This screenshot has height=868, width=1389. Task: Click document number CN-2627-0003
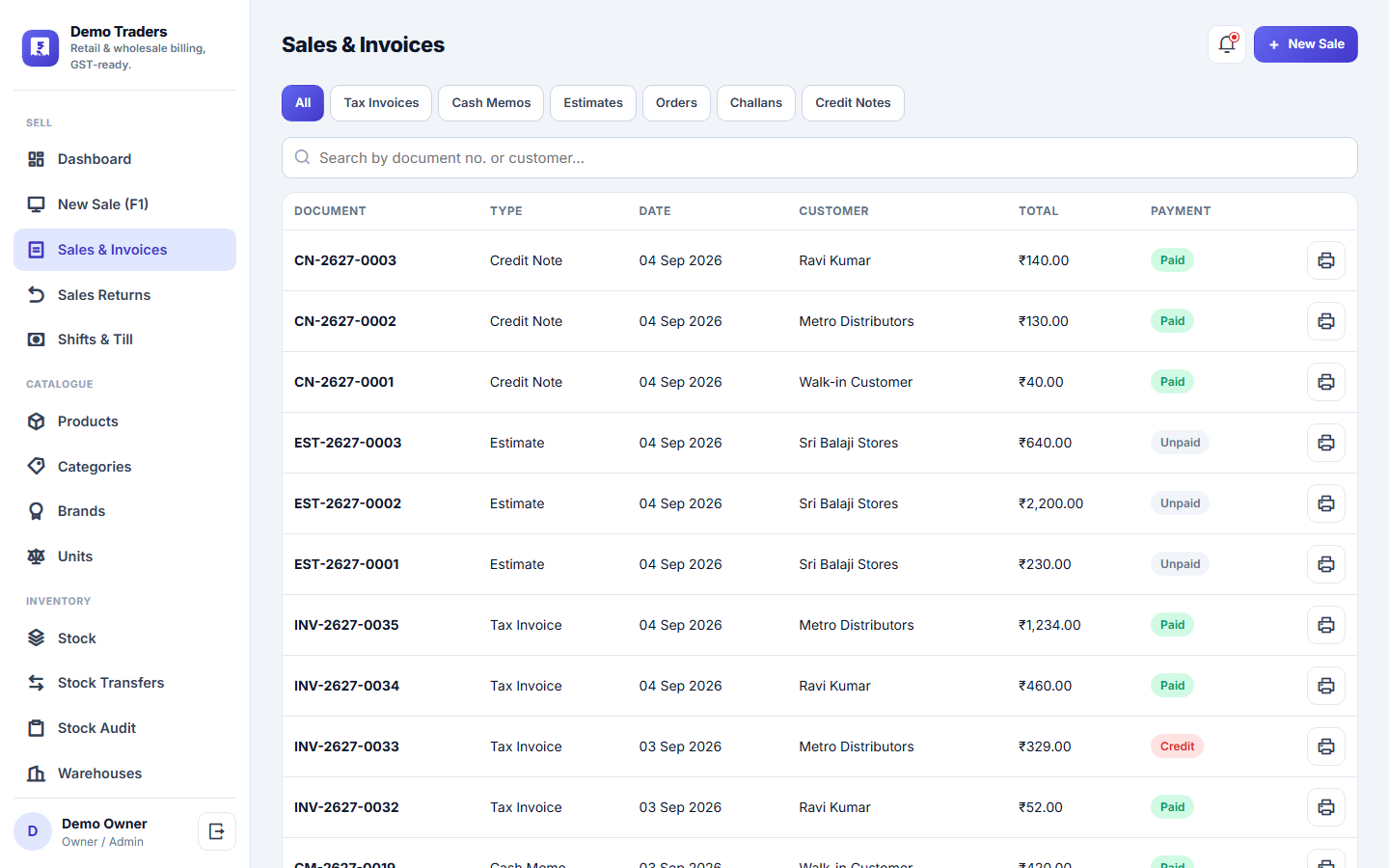(x=345, y=260)
